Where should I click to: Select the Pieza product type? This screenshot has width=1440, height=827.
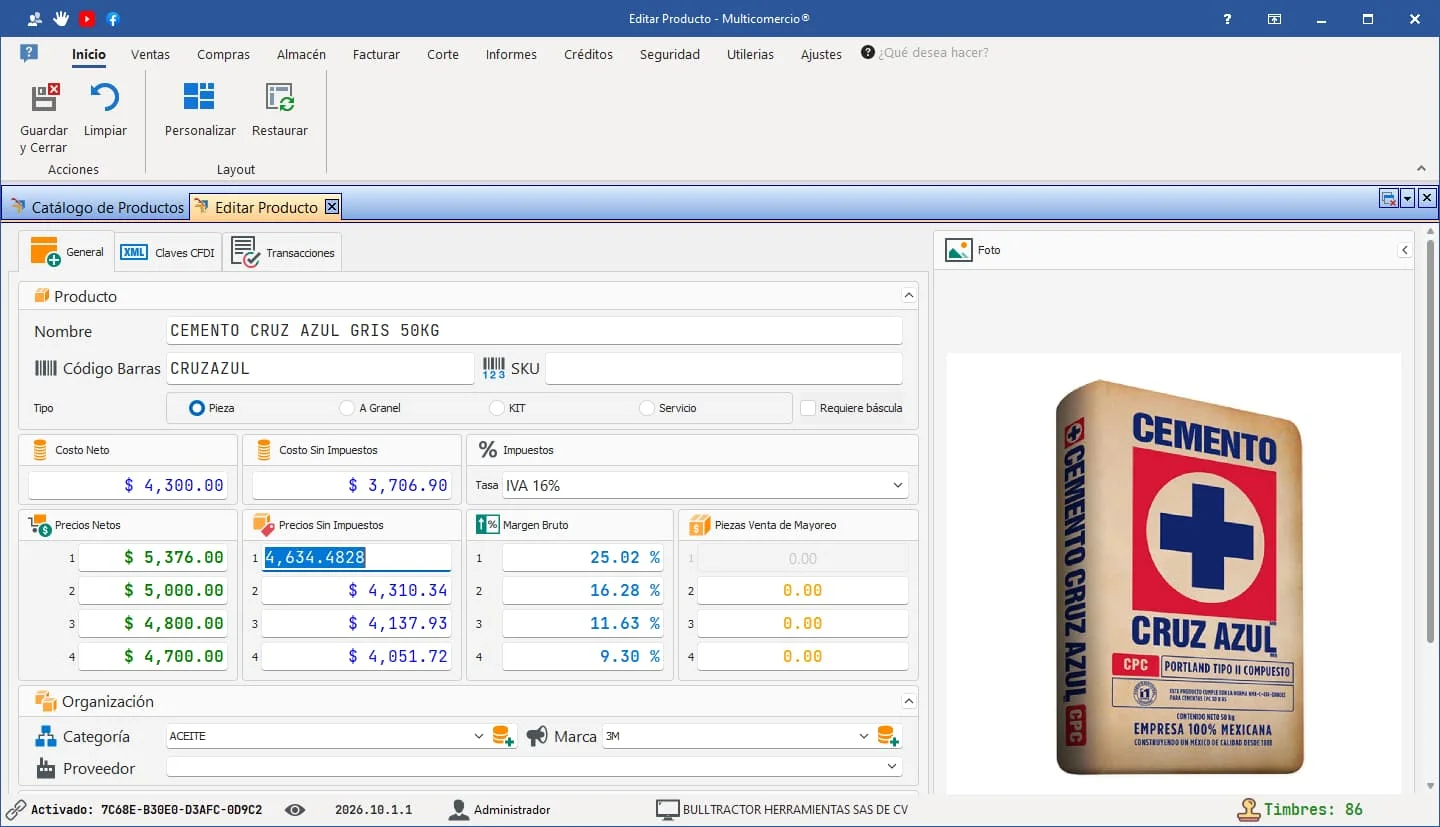click(197, 408)
